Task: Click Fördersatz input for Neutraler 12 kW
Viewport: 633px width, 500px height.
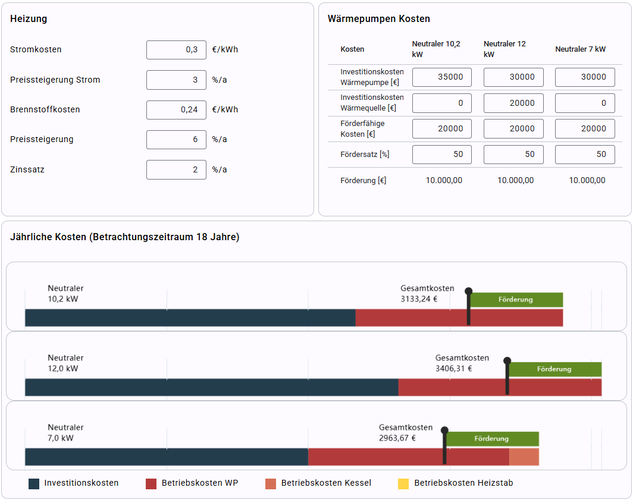Action: point(513,154)
